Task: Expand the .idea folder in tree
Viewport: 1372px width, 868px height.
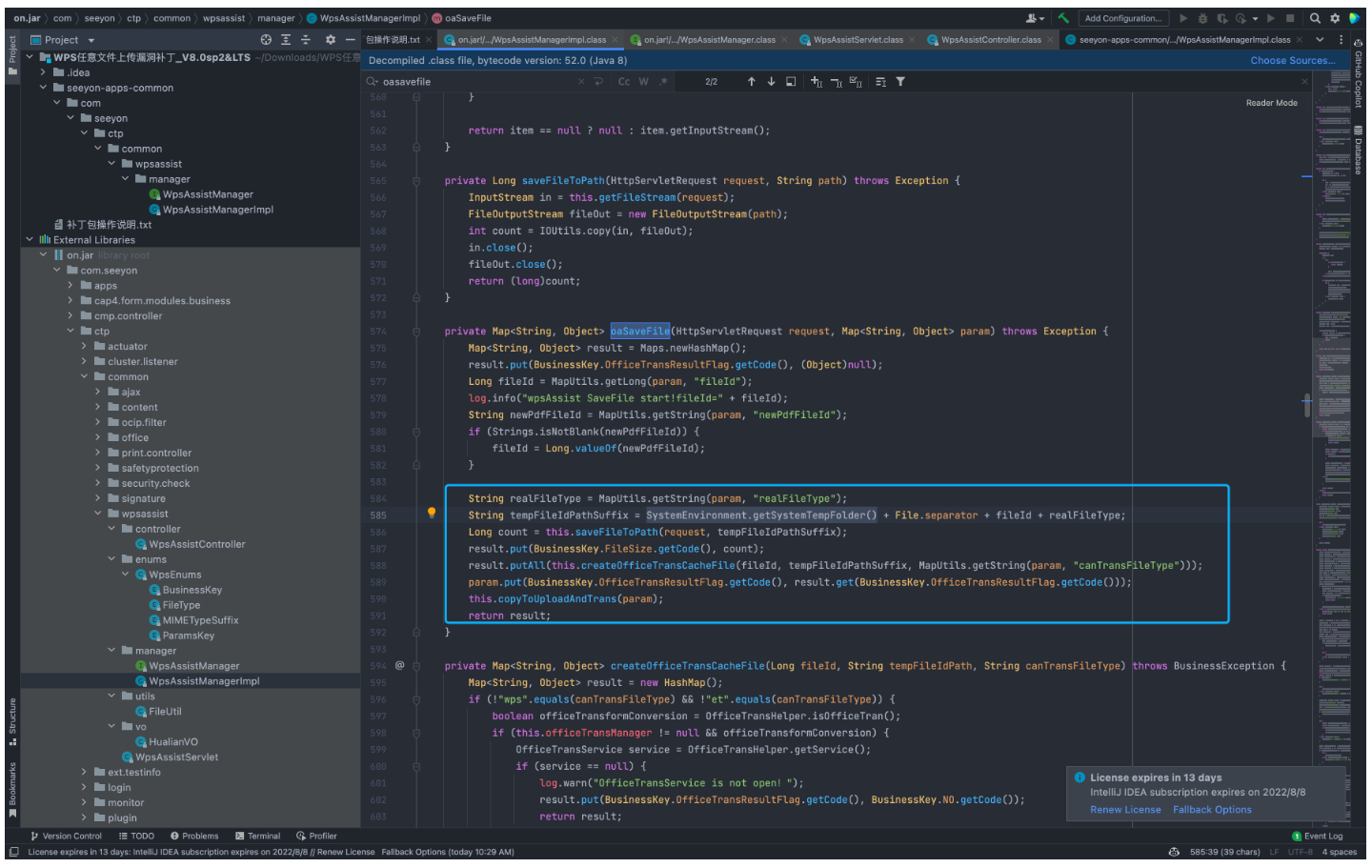Action: point(43,72)
